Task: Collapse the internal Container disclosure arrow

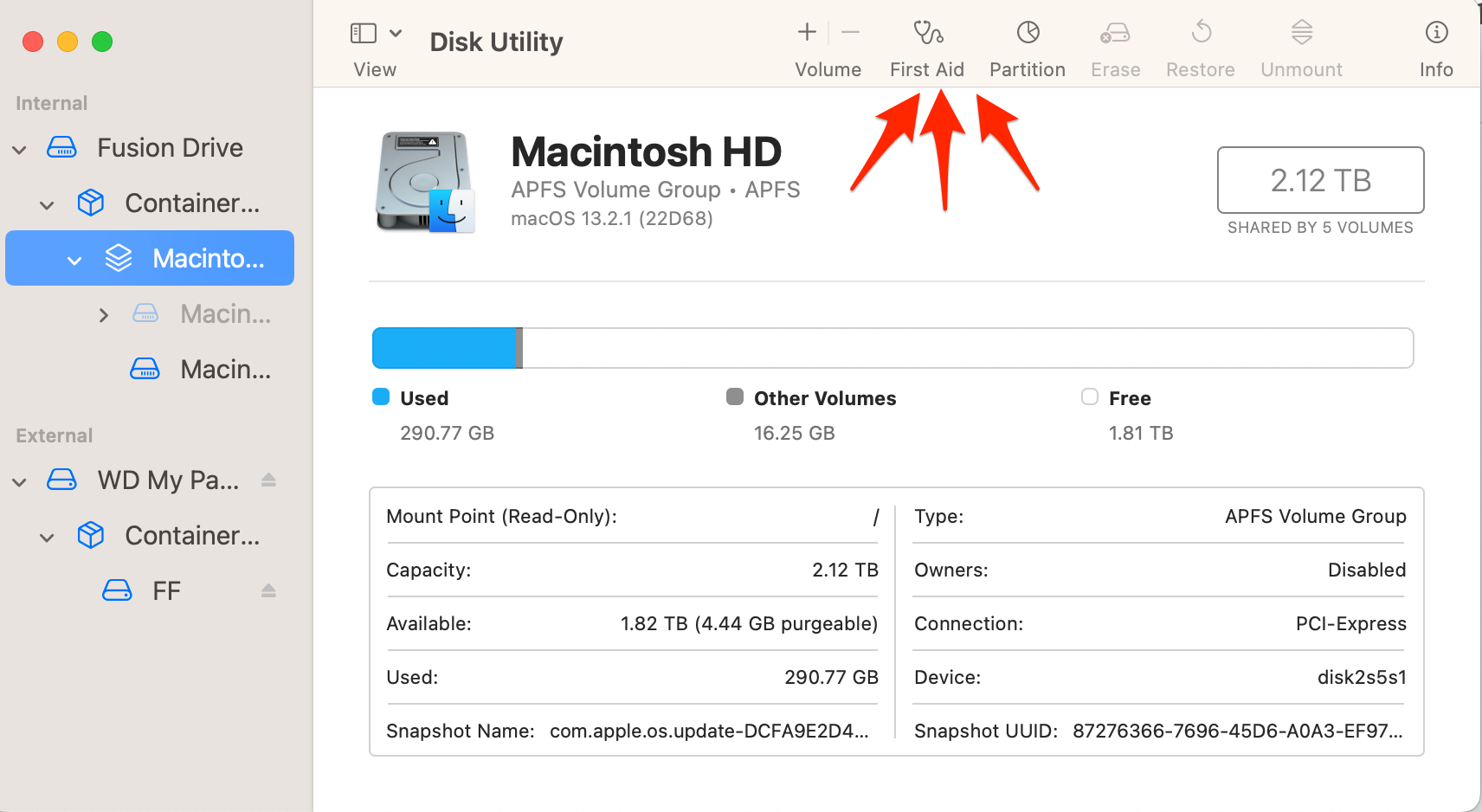Action: click(48, 204)
